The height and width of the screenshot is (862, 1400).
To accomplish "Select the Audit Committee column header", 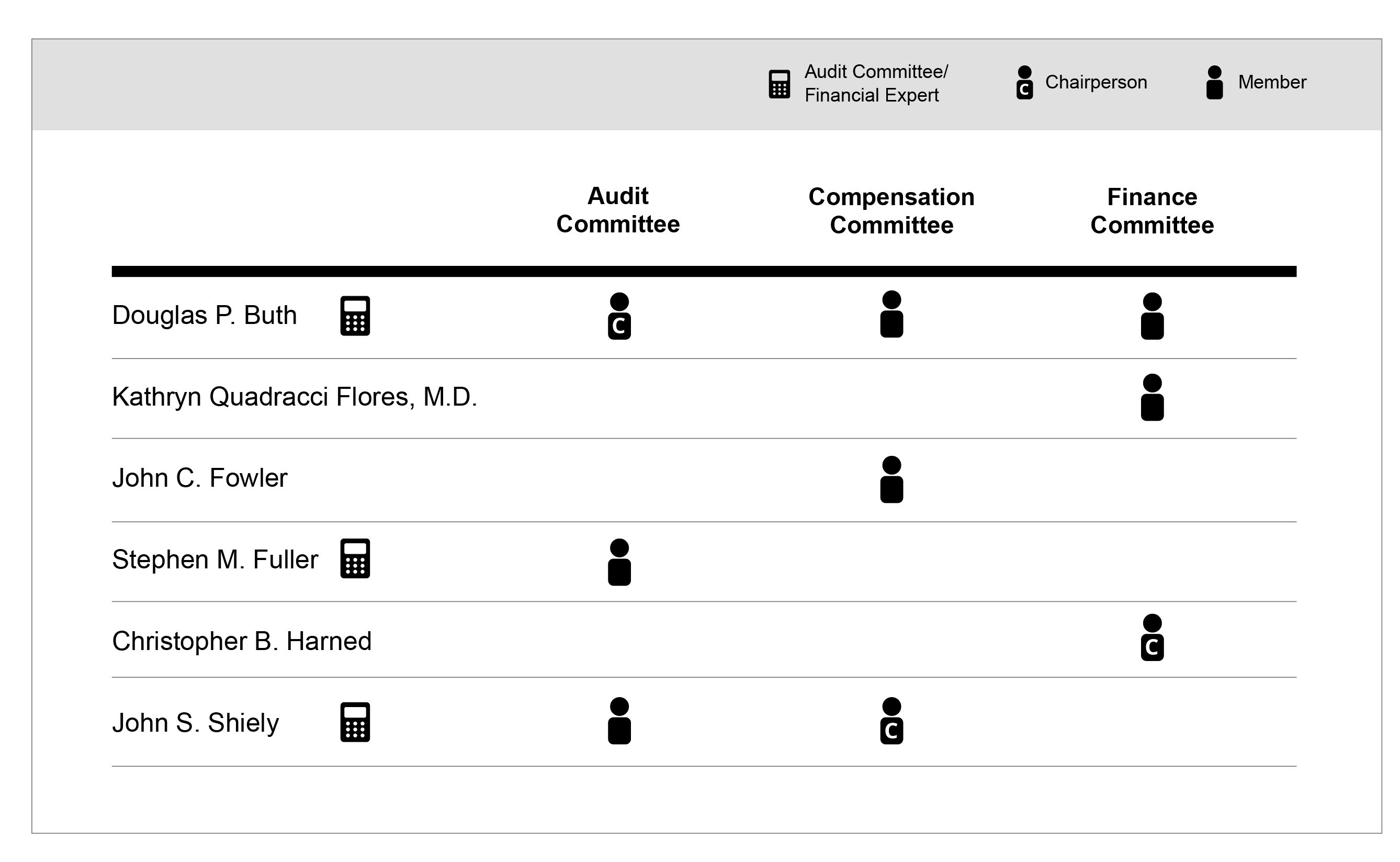I will point(618,210).
